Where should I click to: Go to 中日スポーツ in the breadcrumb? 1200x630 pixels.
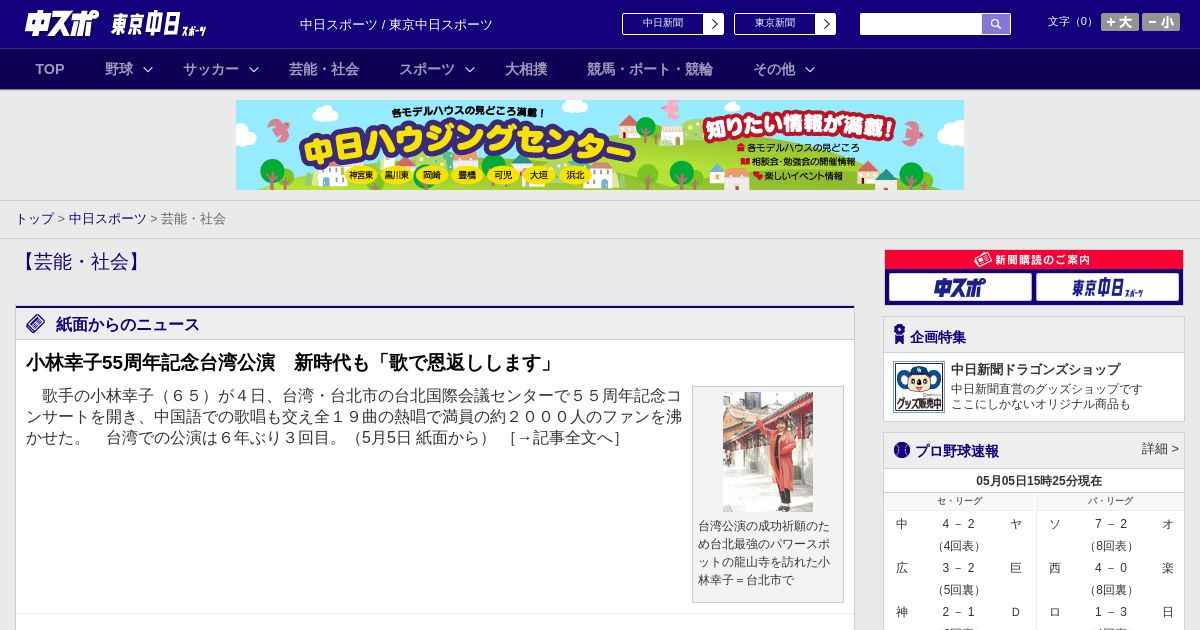107,218
